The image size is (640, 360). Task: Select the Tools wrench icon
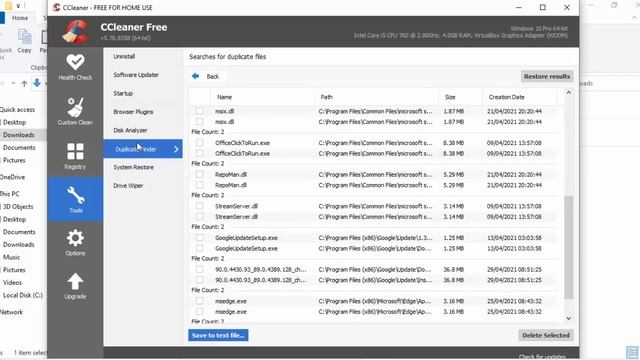[x=76, y=195]
